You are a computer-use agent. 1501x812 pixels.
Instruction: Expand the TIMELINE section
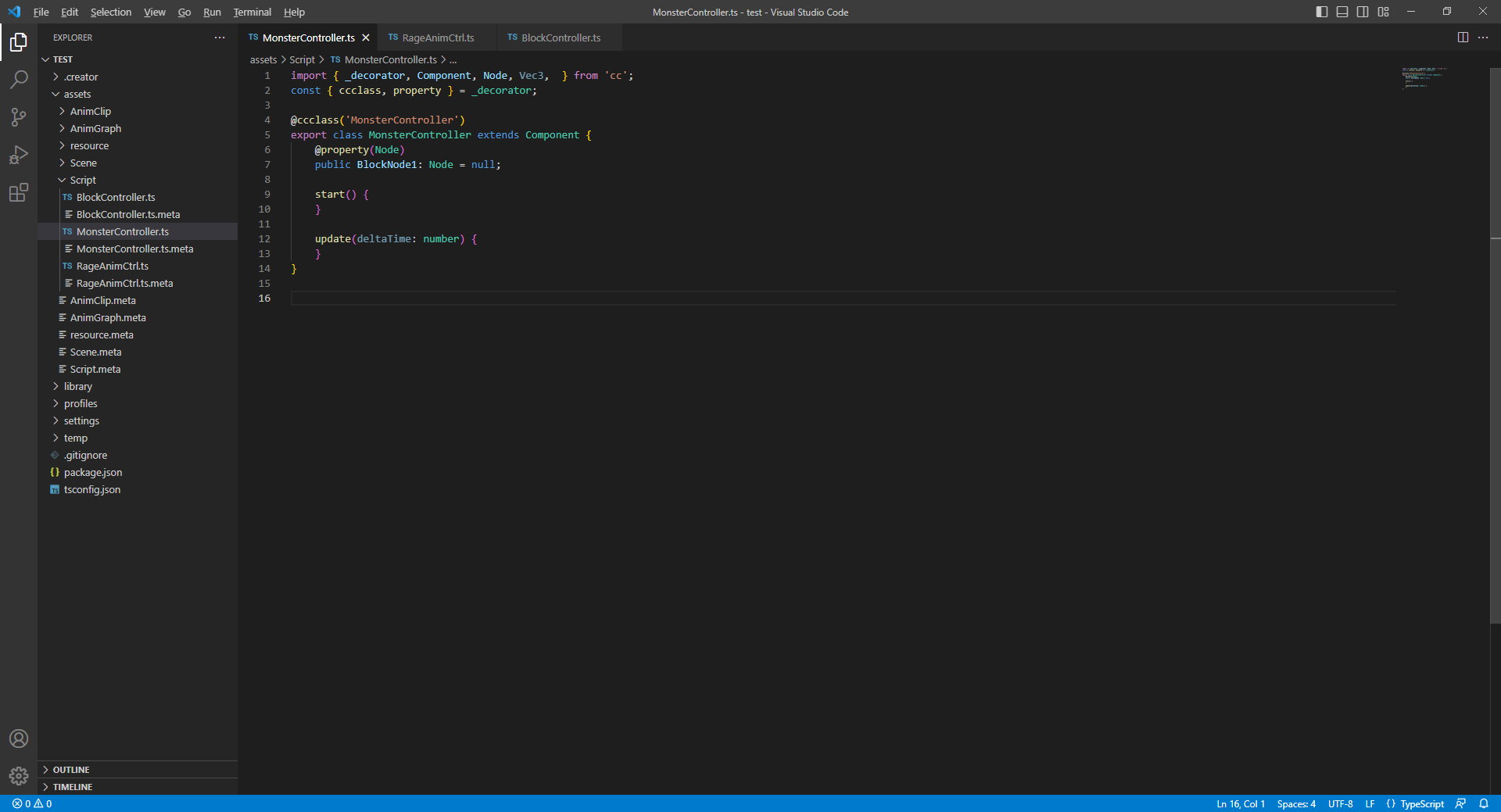138,787
